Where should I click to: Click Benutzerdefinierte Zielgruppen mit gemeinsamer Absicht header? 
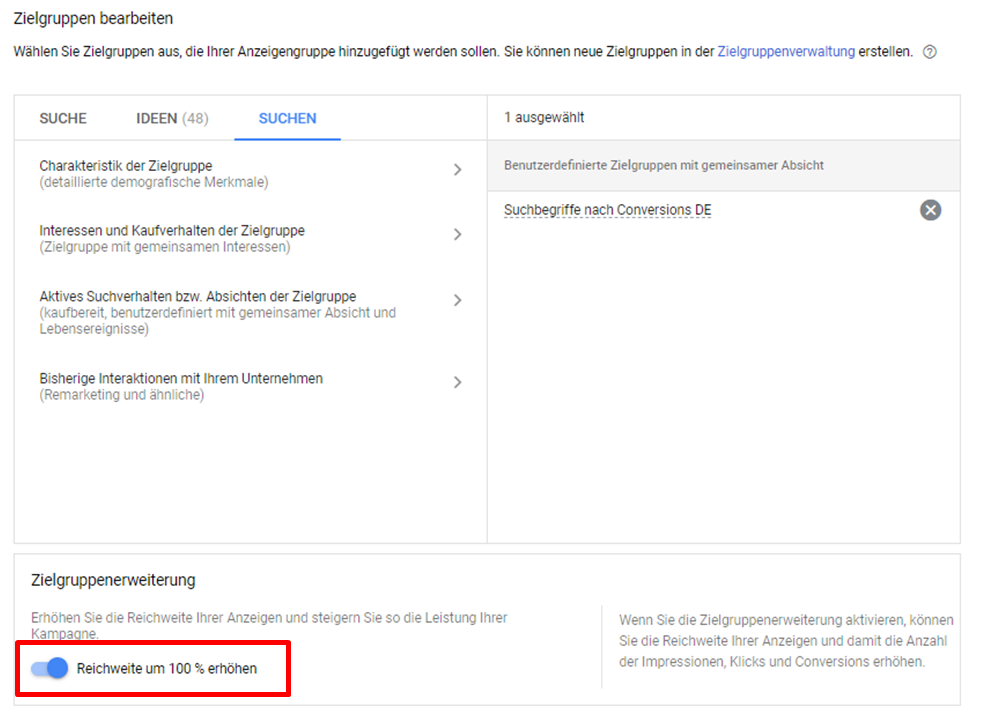coord(664,165)
